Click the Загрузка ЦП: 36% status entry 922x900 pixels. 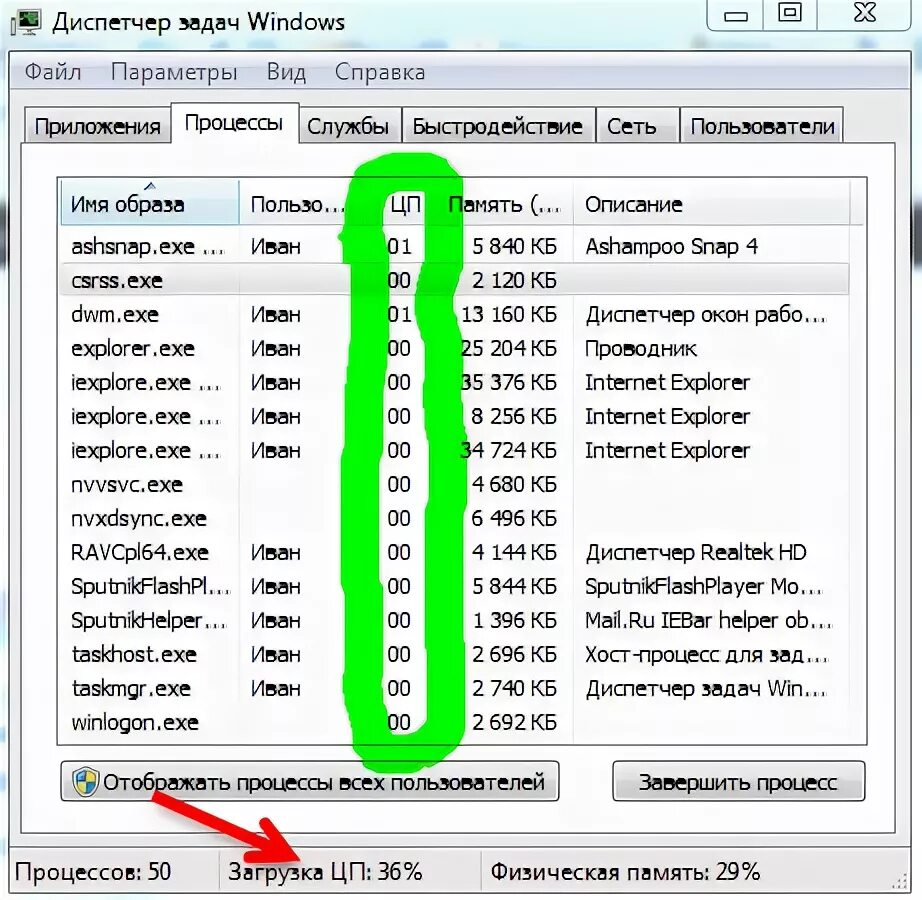point(325,871)
